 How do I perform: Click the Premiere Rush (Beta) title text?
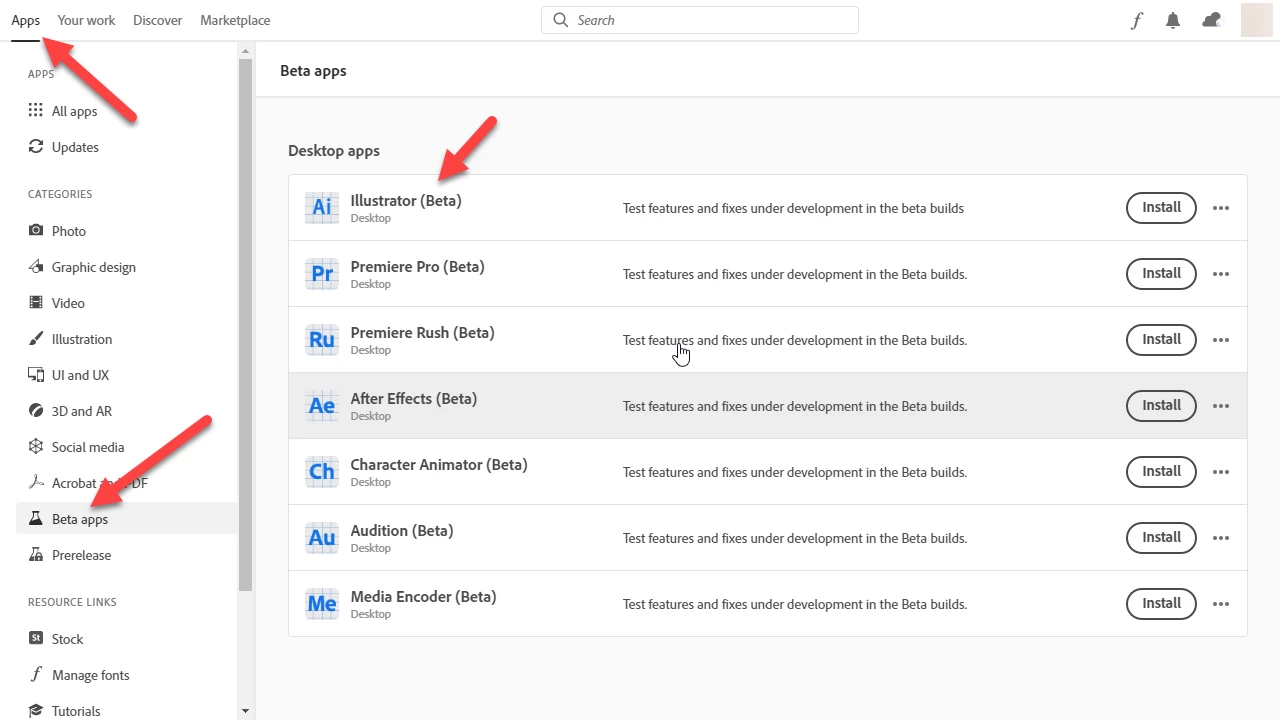tap(422, 333)
